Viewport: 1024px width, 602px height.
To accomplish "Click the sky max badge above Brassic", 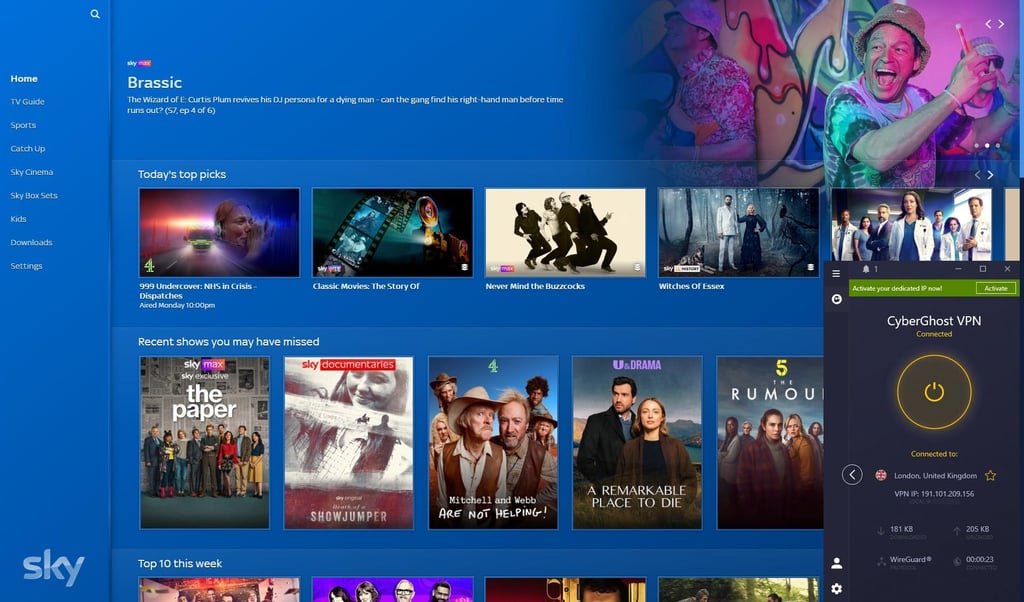I will click(x=139, y=63).
